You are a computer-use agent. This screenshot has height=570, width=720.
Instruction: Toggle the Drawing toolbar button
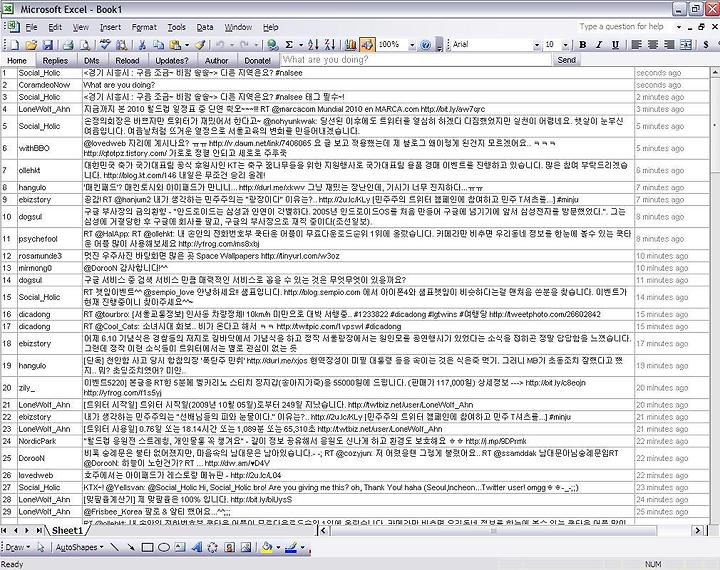pos(367,45)
